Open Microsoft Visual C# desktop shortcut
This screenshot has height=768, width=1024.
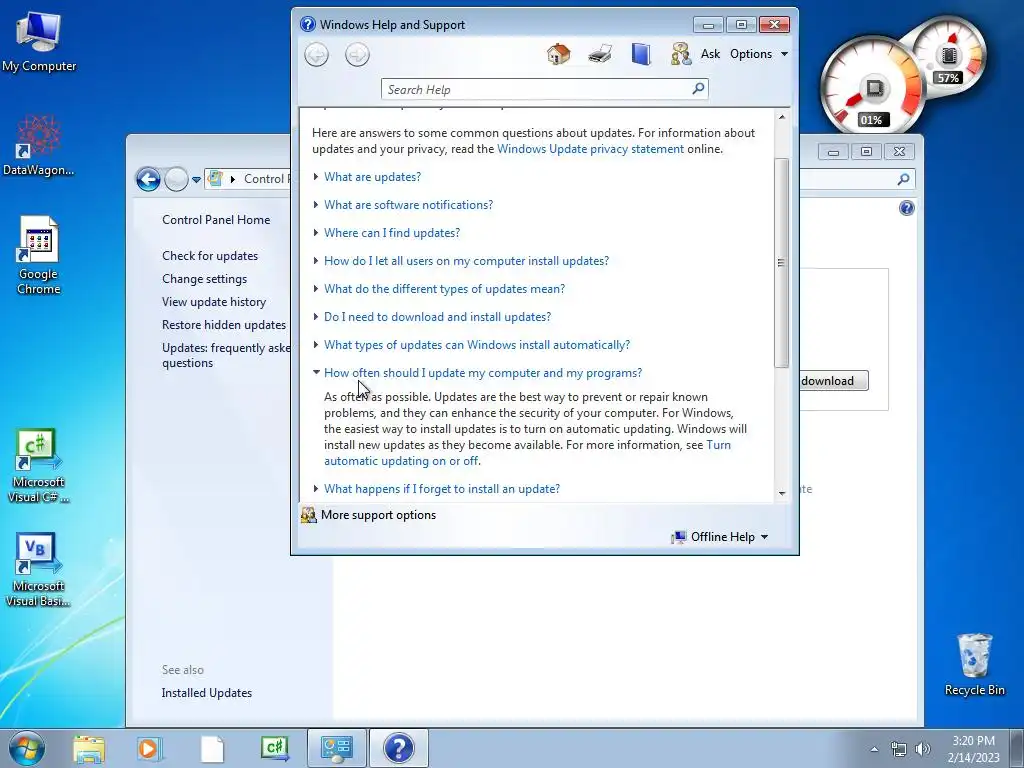click(38, 466)
